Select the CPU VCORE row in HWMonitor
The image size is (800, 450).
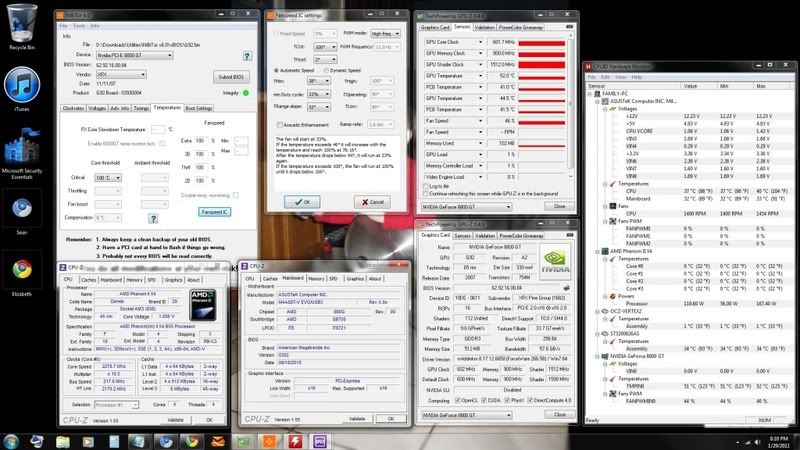coord(691,131)
